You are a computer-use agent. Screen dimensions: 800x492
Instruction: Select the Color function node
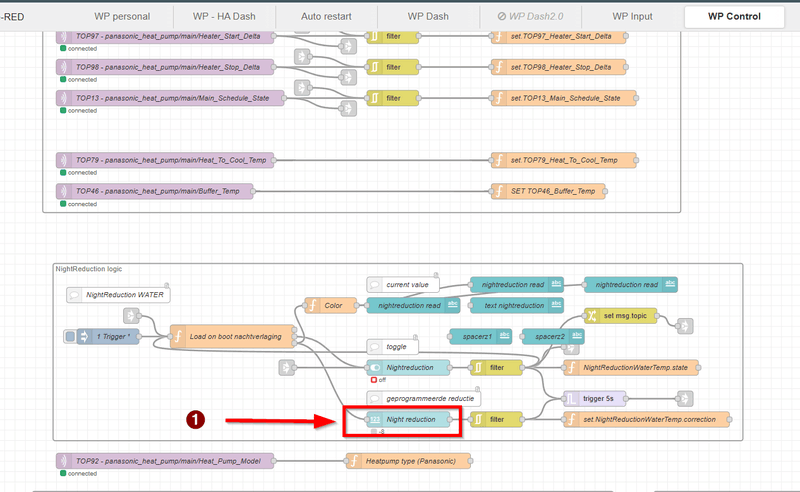[330, 305]
